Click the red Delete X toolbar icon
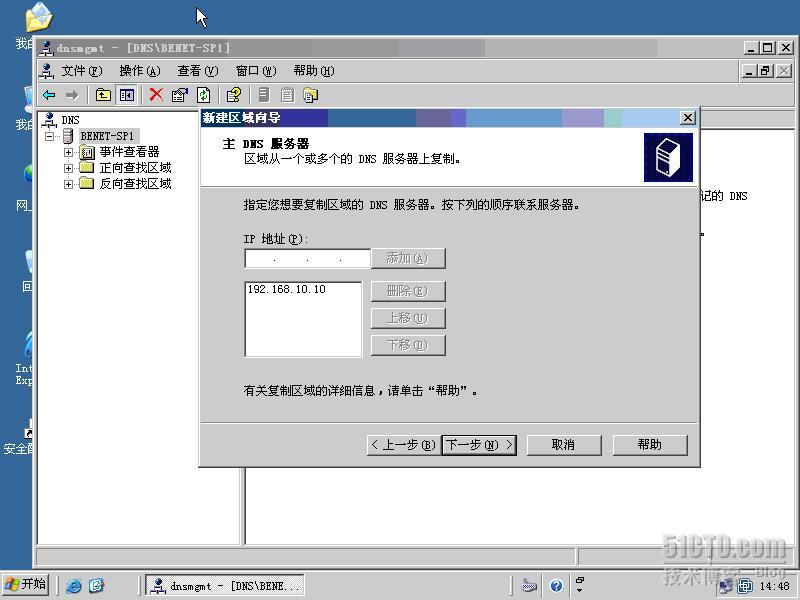800x600 pixels. click(156, 94)
